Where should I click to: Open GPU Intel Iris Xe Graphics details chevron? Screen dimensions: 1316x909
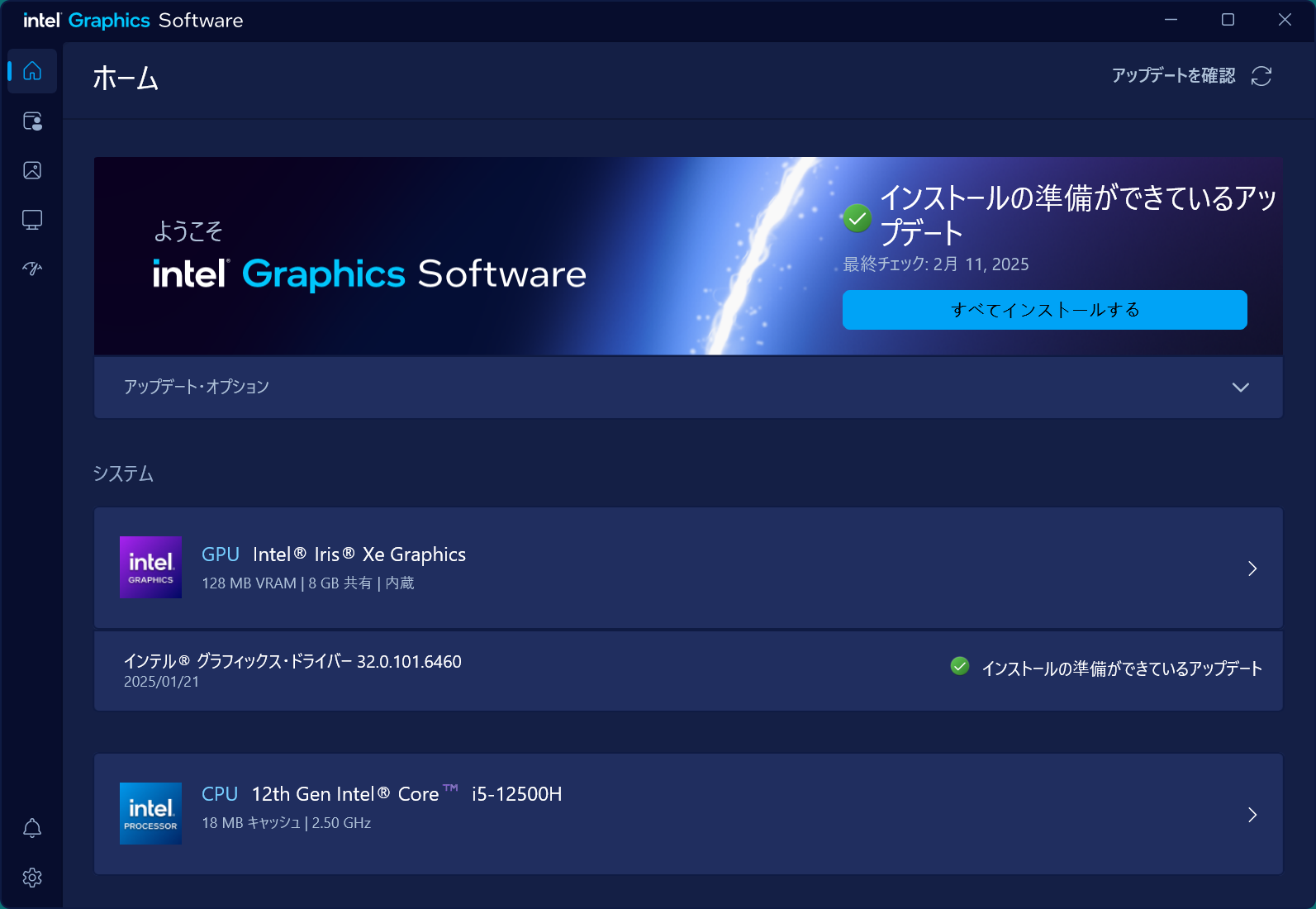pos(1252,569)
